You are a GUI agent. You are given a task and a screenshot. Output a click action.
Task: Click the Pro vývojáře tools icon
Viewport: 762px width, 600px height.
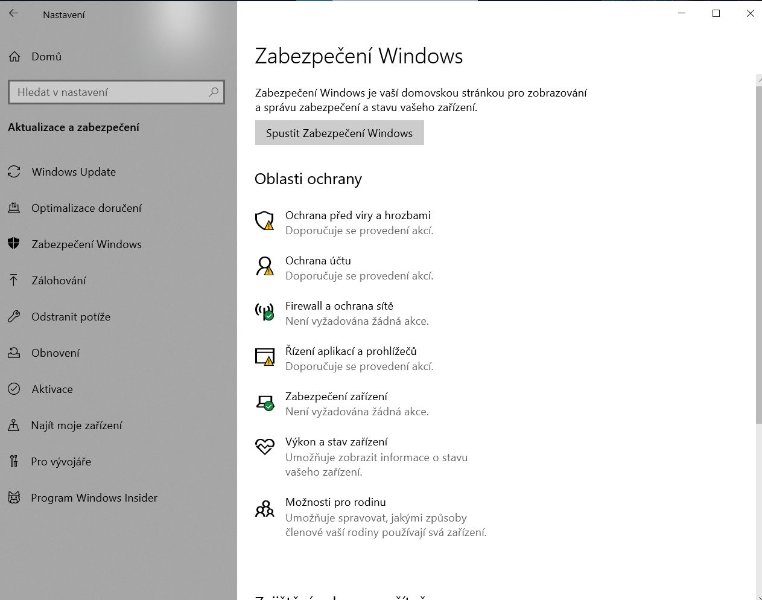[14, 462]
